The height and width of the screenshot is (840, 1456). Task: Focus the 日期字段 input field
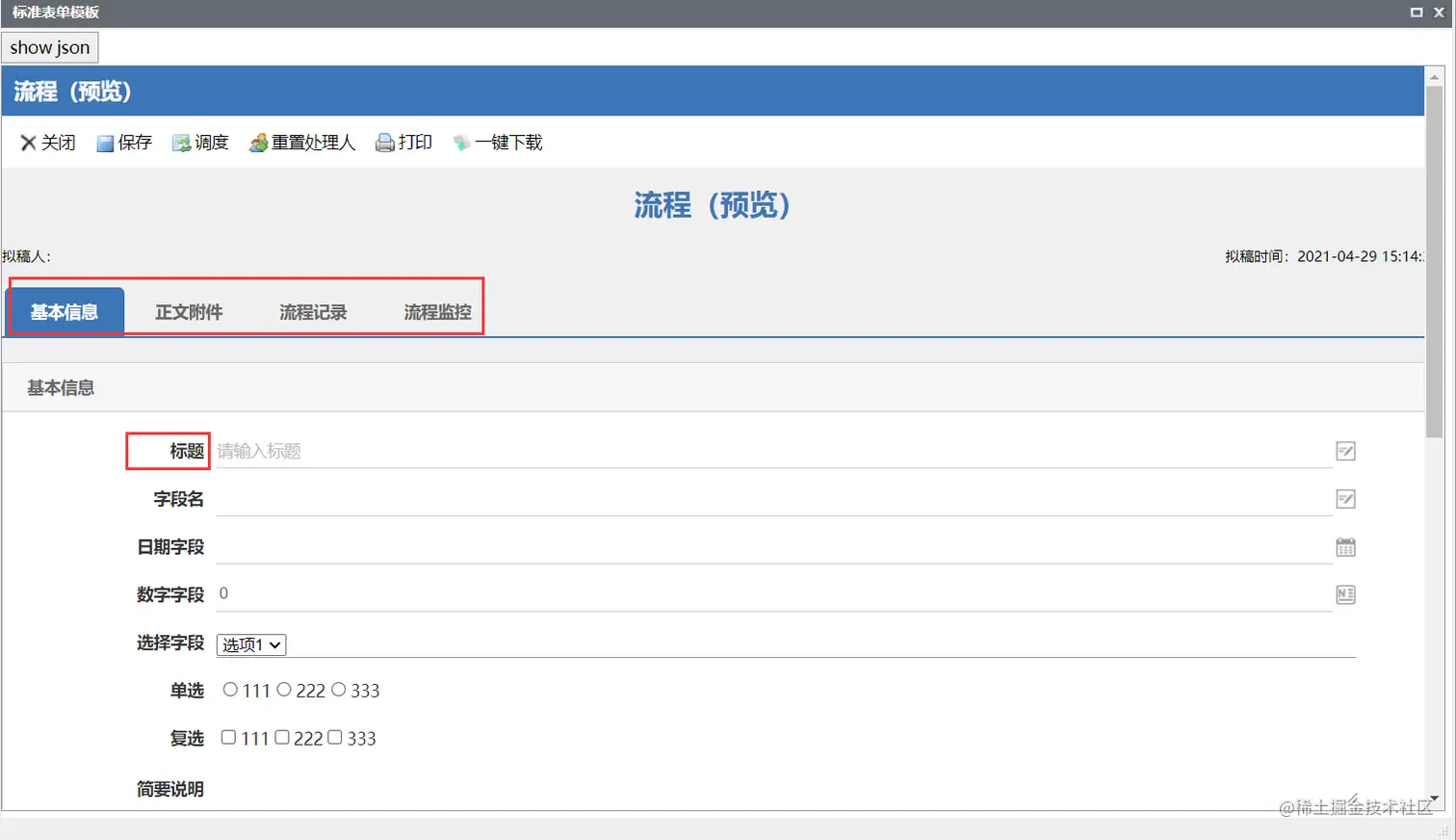click(773, 547)
